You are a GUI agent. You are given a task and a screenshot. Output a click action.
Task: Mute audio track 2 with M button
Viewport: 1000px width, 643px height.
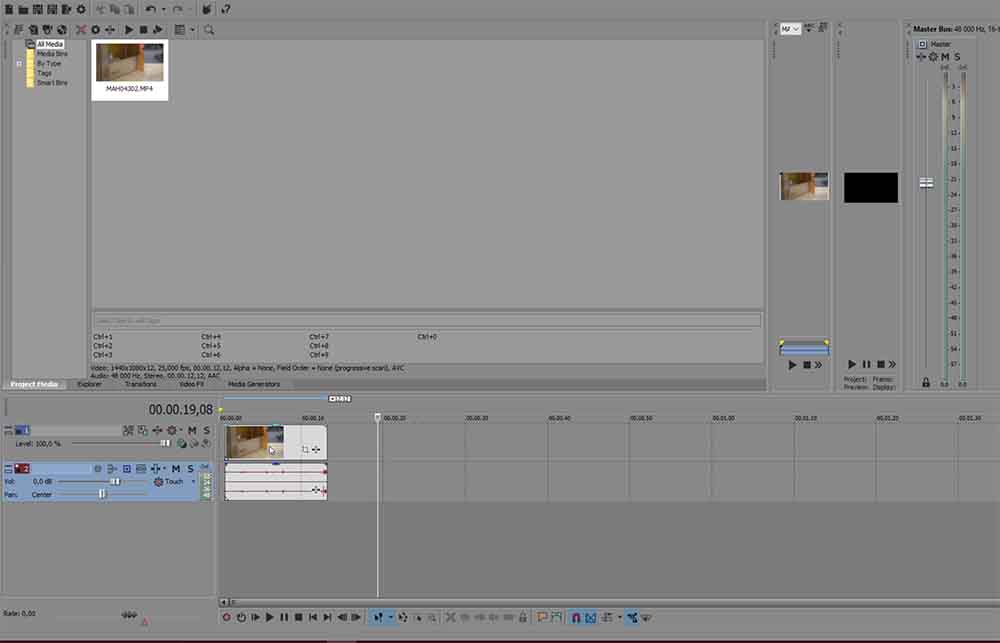pos(175,469)
